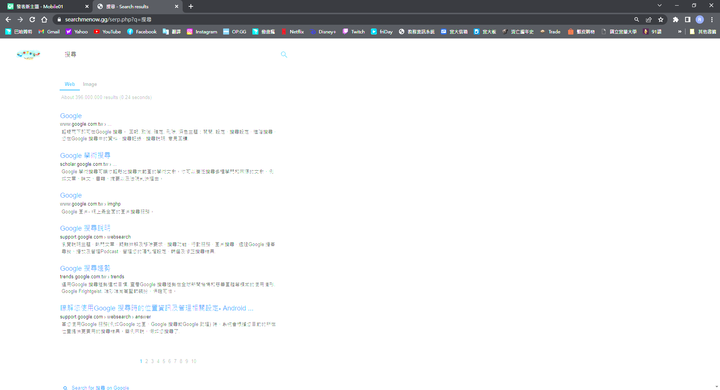Open the OP.GG bookmark

[235, 32]
